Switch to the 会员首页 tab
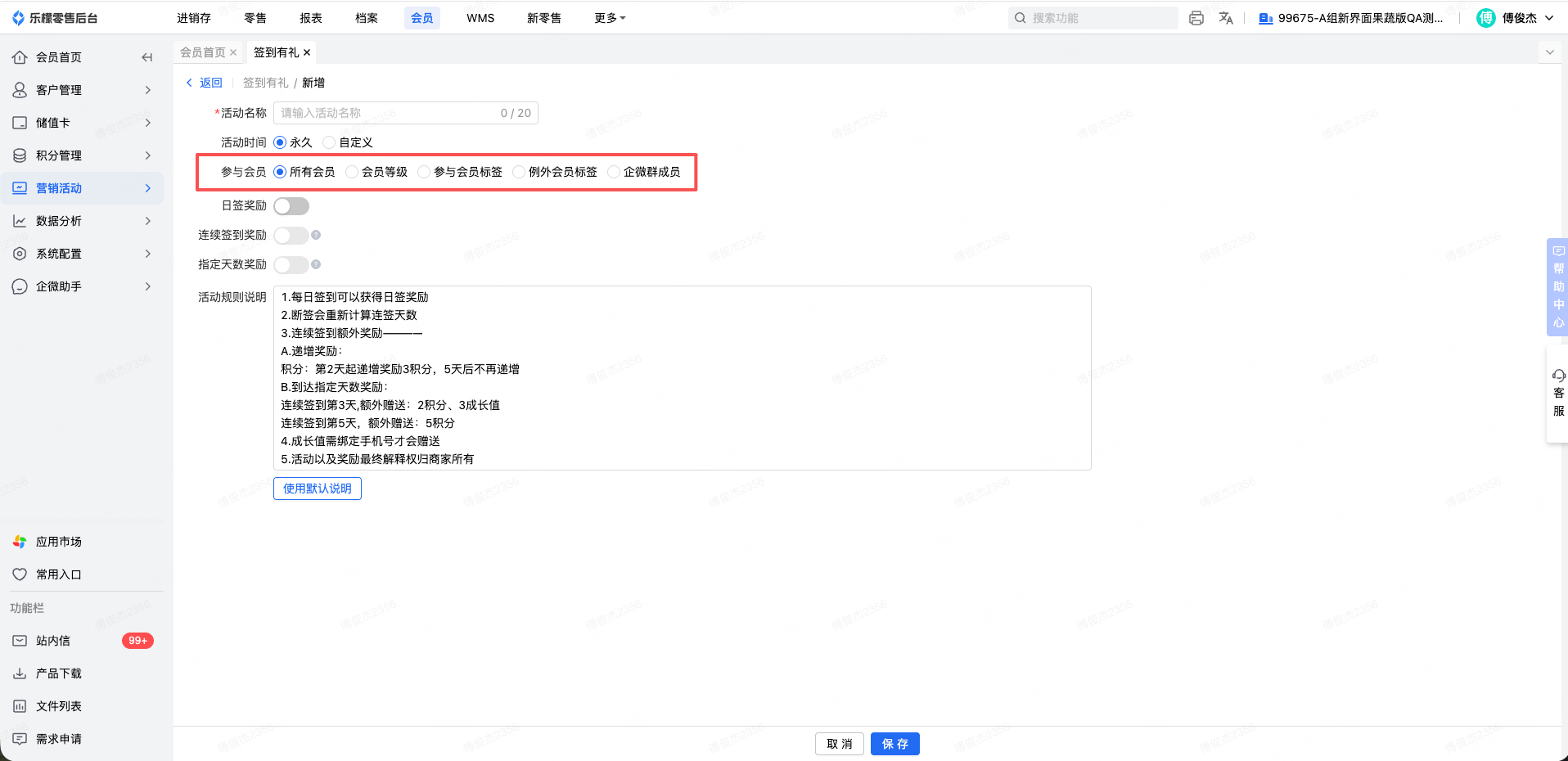This screenshot has height=761, width=1568. [x=203, y=52]
